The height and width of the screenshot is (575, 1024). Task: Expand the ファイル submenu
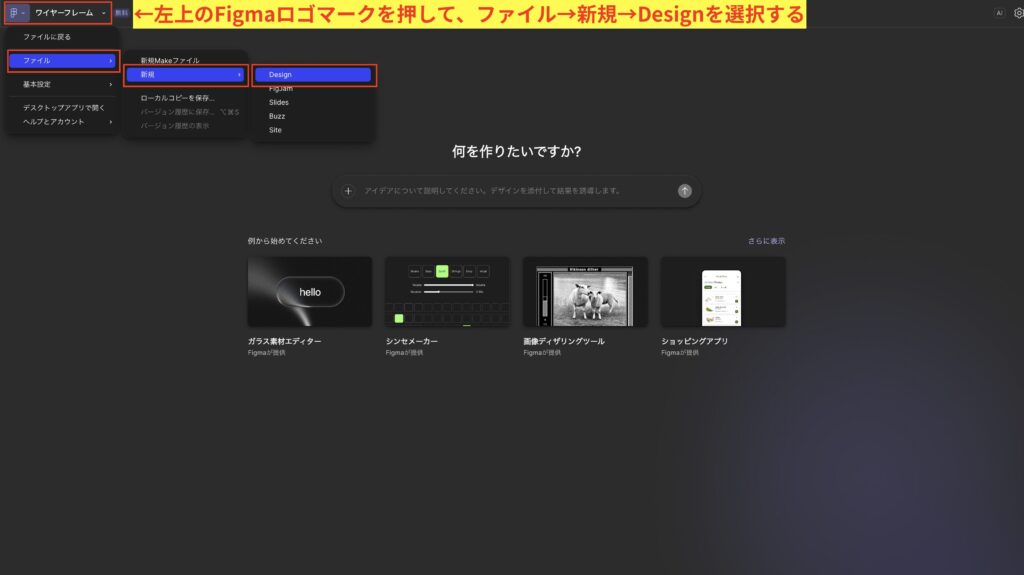click(62, 61)
